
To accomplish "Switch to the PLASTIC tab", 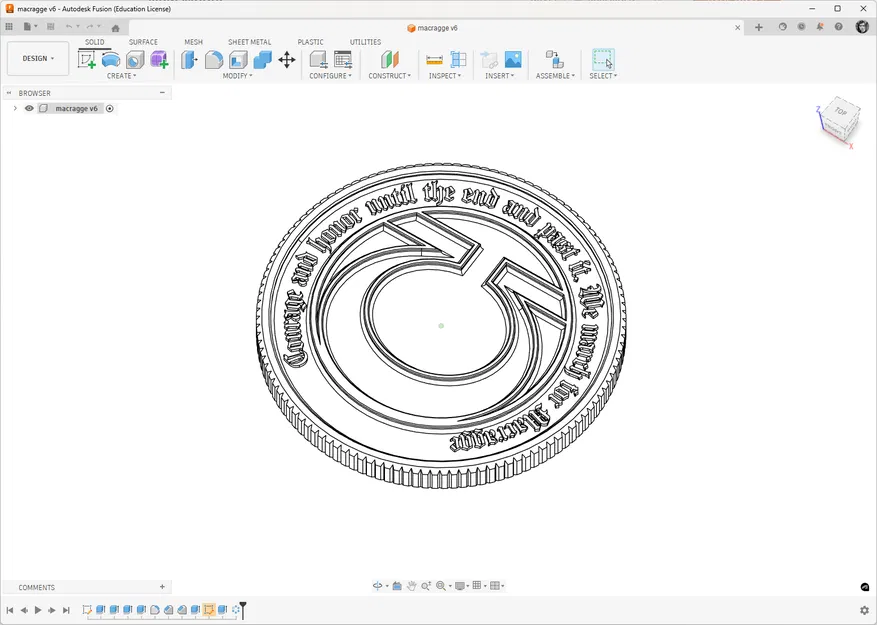I will [310, 42].
